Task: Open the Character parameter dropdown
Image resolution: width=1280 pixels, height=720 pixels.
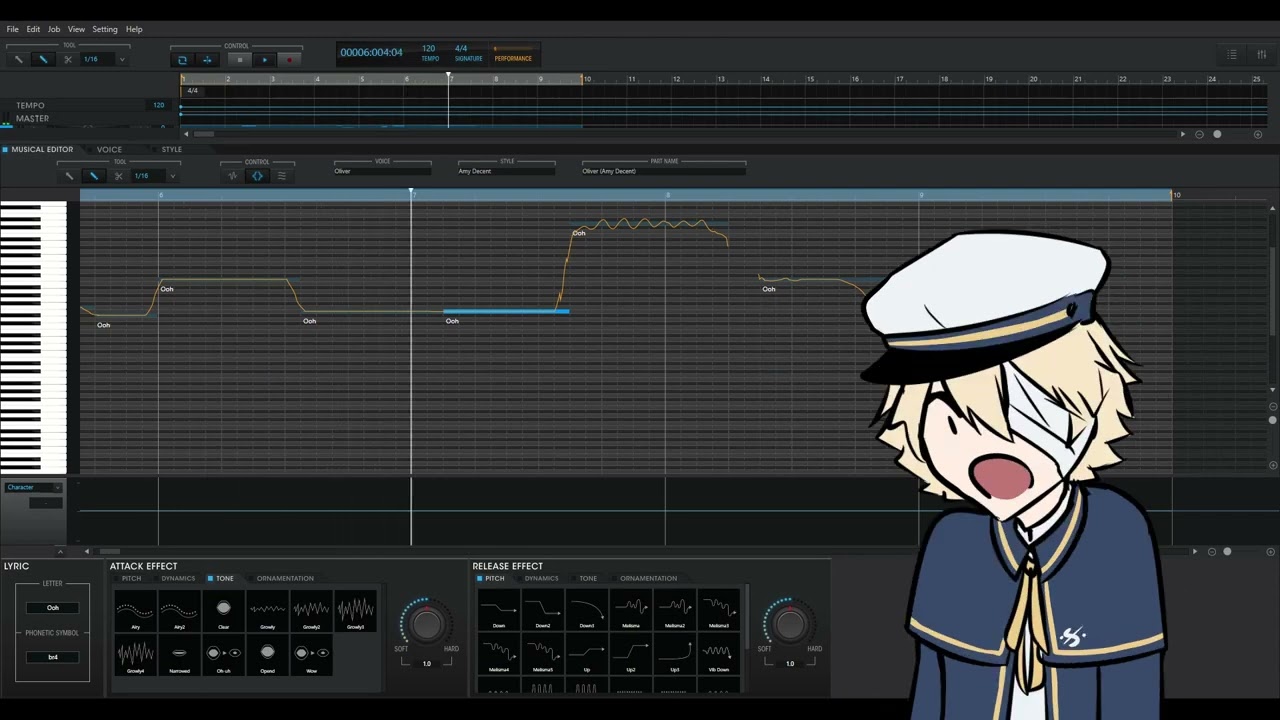Action: pyautogui.click(x=33, y=487)
